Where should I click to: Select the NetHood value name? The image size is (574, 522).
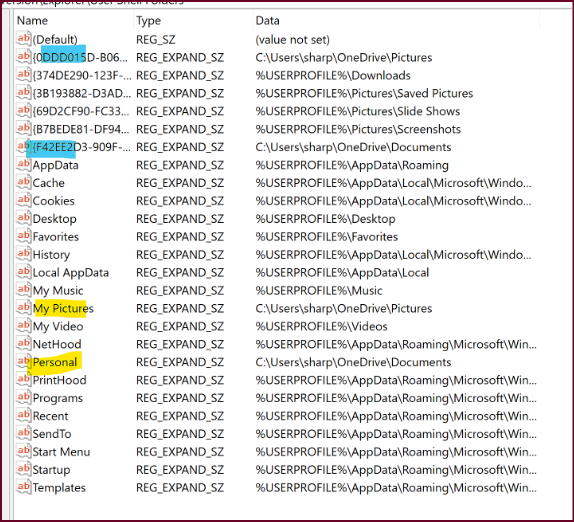point(57,344)
